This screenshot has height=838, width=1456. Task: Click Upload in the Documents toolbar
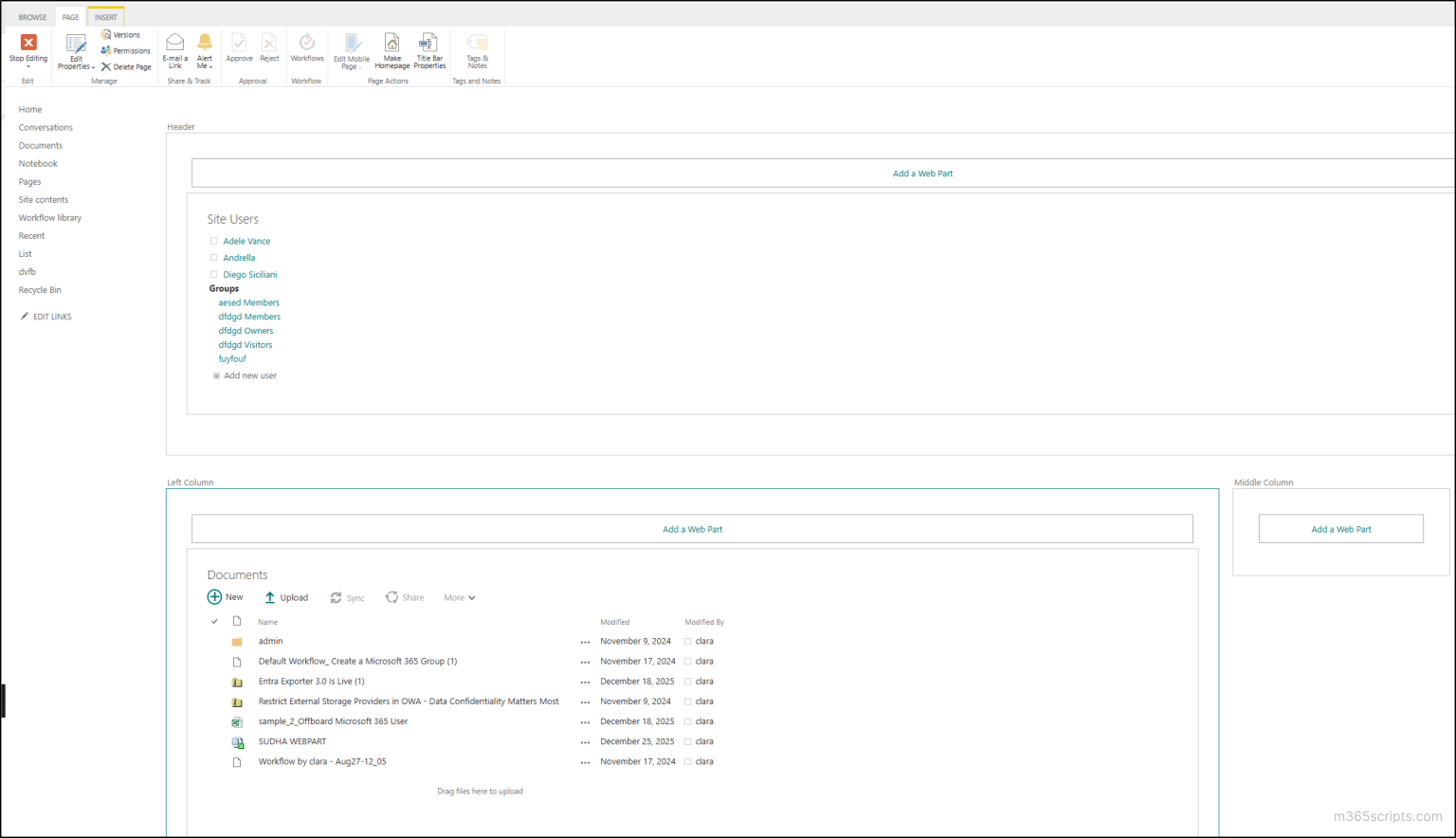(286, 597)
